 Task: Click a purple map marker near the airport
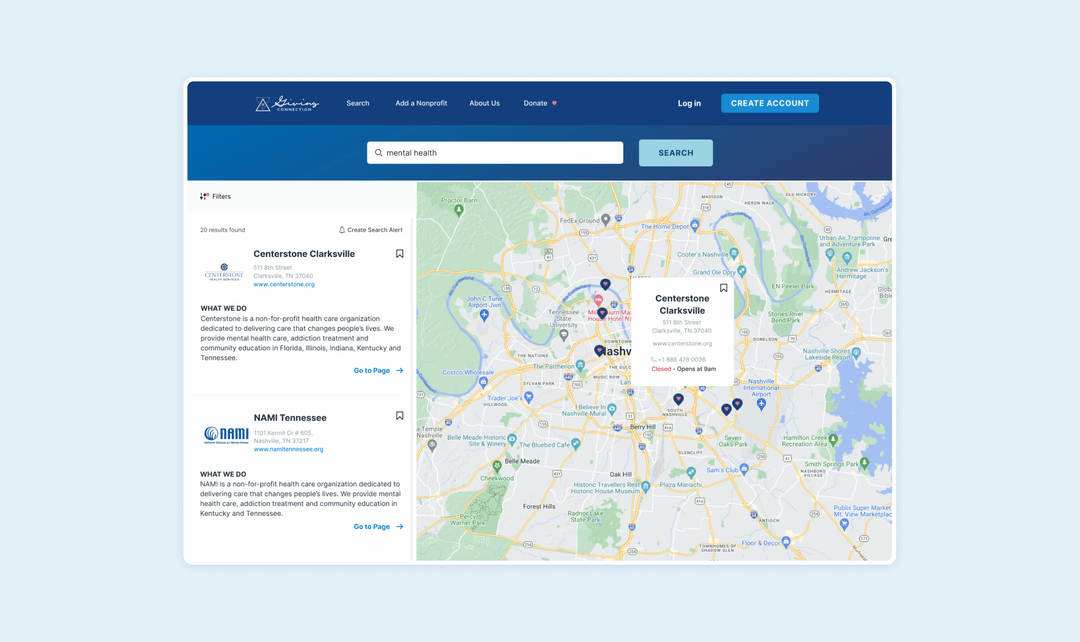(x=727, y=409)
